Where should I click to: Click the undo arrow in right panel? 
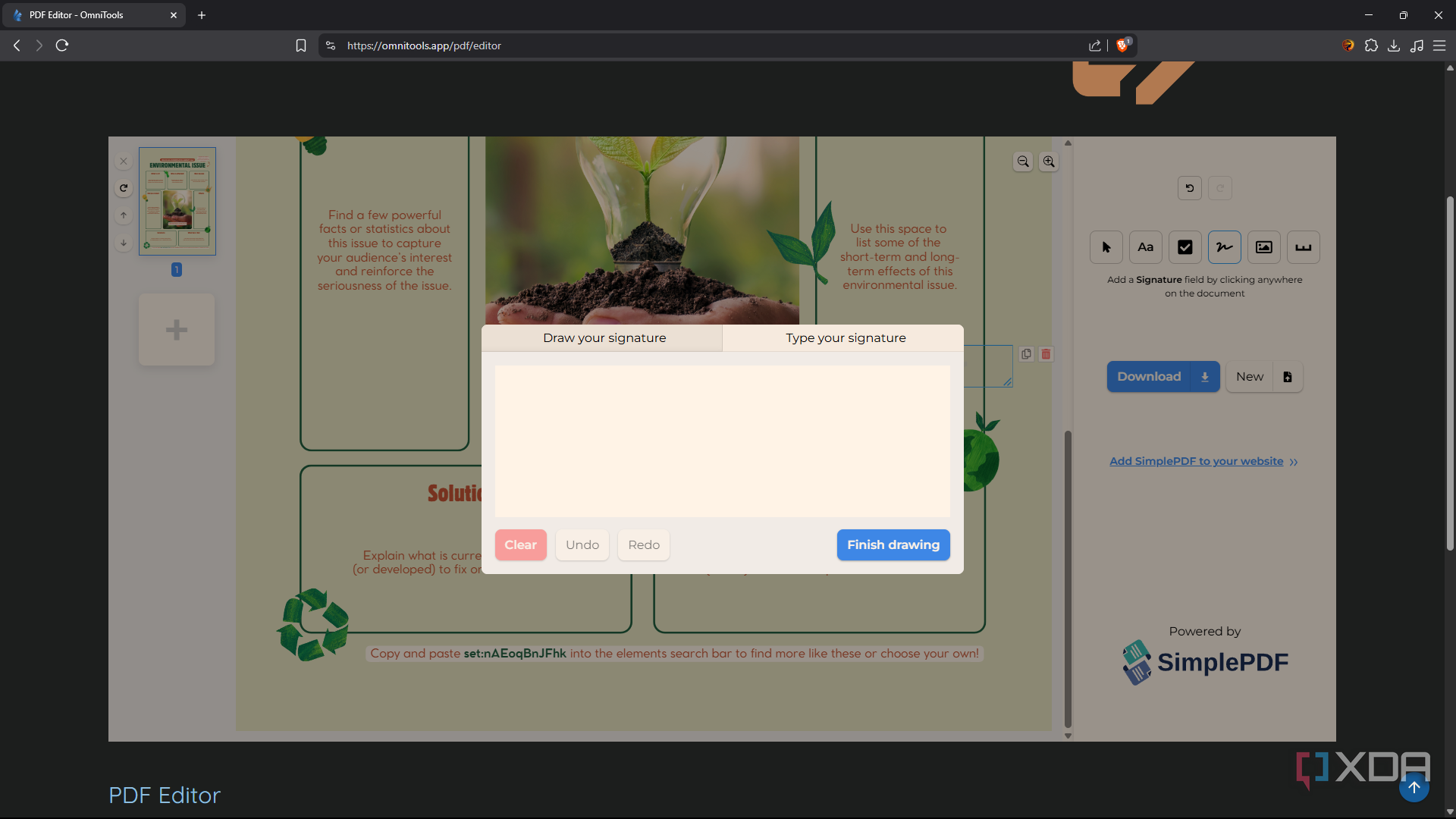pyautogui.click(x=1189, y=188)
